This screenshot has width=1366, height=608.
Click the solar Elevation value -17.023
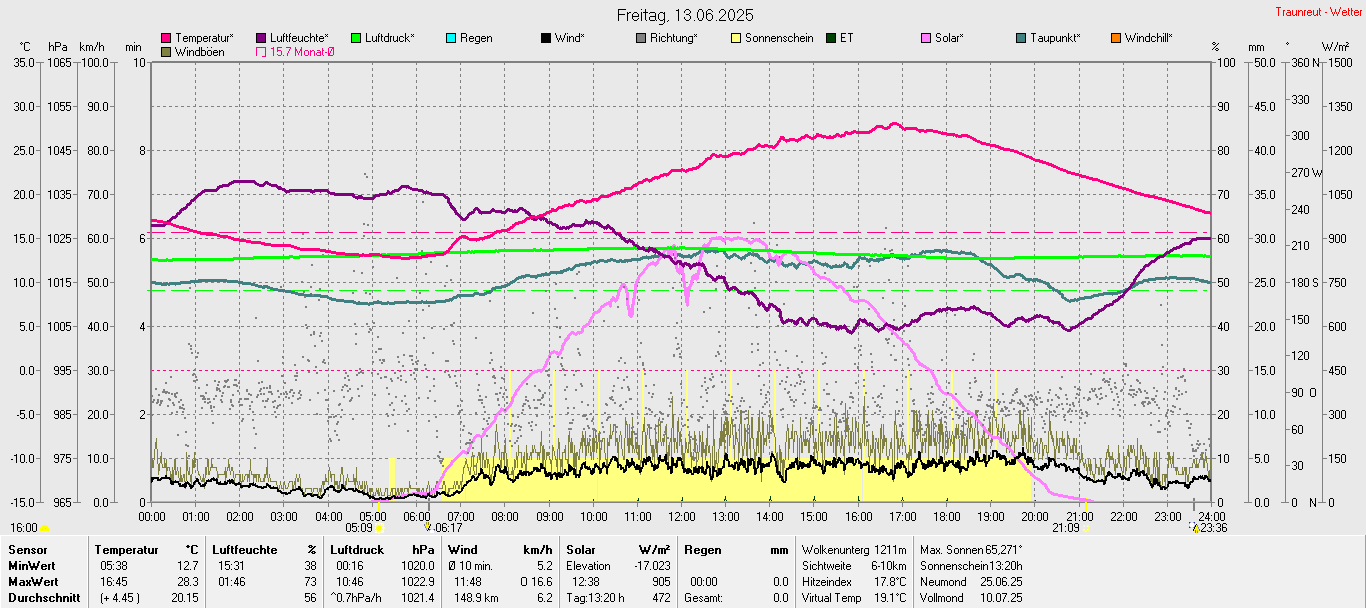pos(652,566)
